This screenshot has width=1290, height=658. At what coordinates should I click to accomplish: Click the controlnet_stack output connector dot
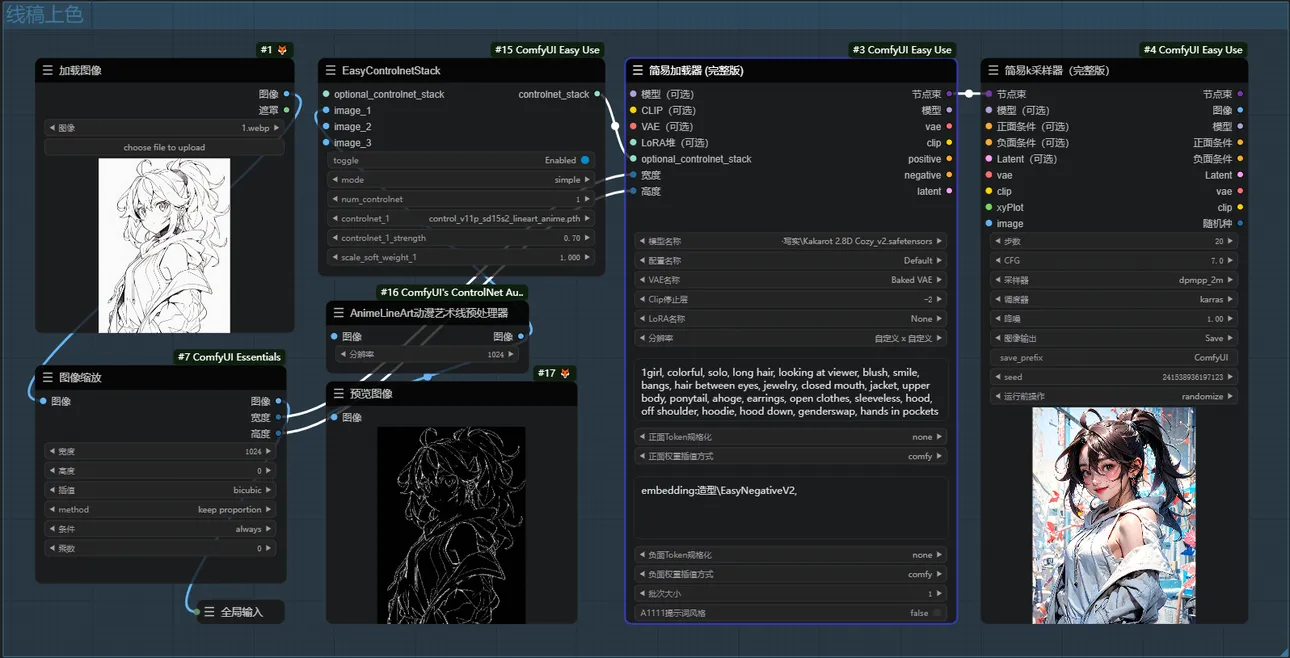point(597,94)
